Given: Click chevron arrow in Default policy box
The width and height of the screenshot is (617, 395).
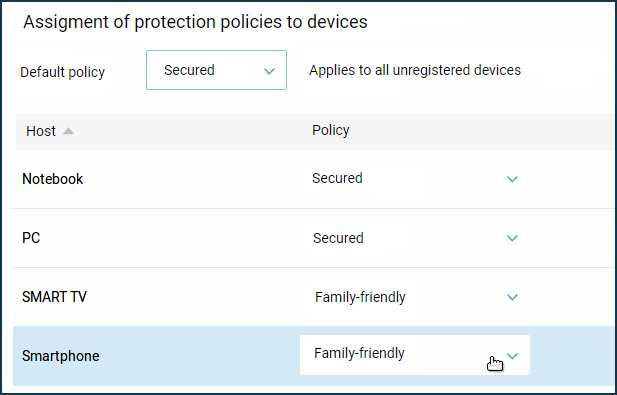Looking at the screenshot, I should (269, 71).
